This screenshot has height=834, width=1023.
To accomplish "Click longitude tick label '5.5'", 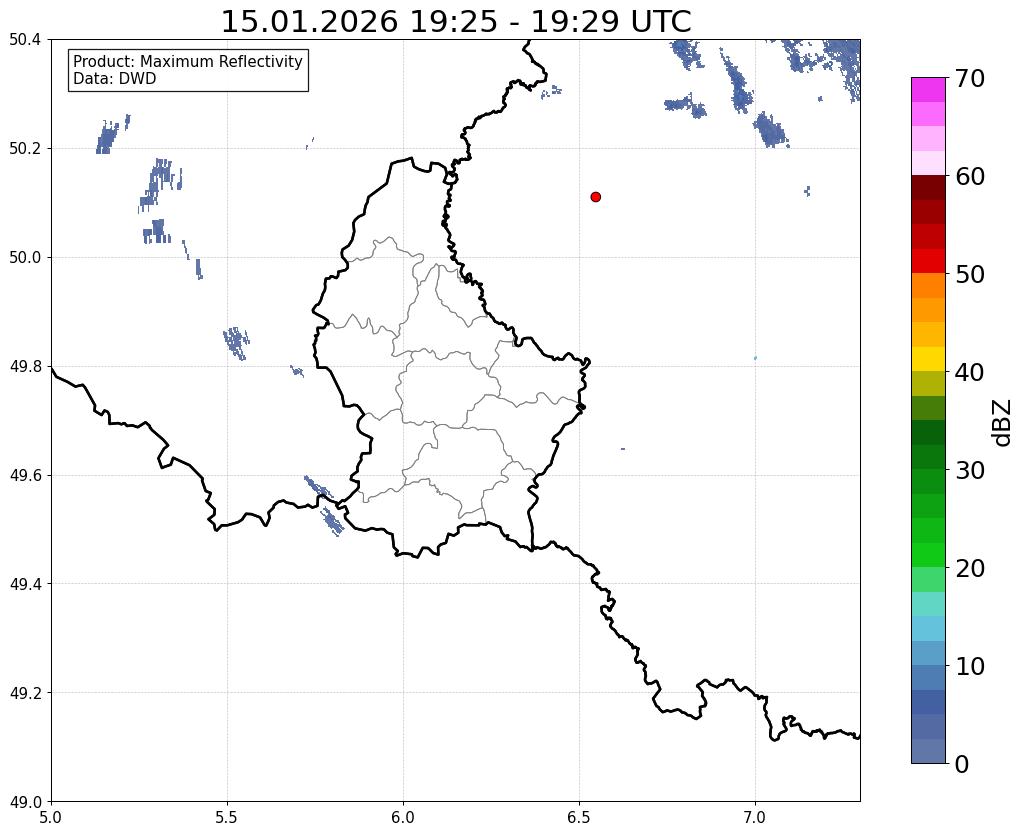I will (227, 818).
